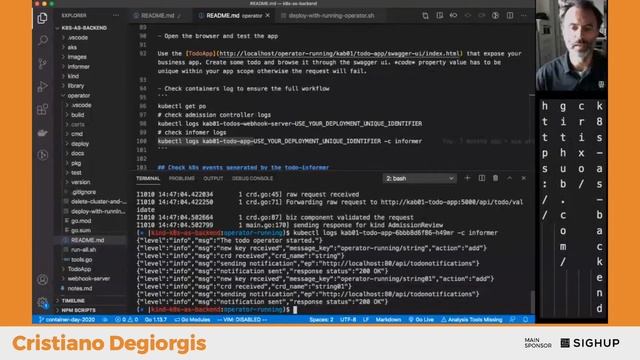The image size is (640, 360).
Task: Open the Run and Debug view
Action: coord(42,86)
